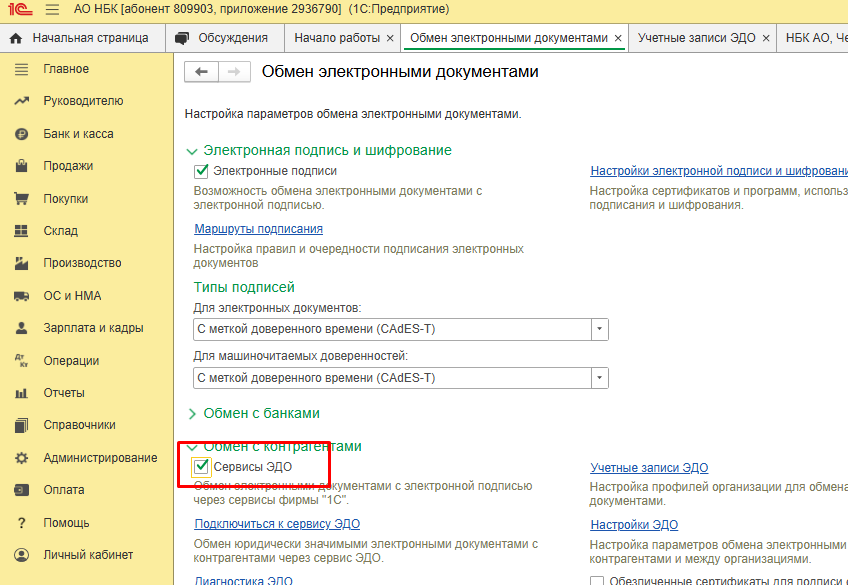Screen dimensions: 848x585
Task: Click the Склад warehouse grid icon
Action: click(x=21, y=231)
